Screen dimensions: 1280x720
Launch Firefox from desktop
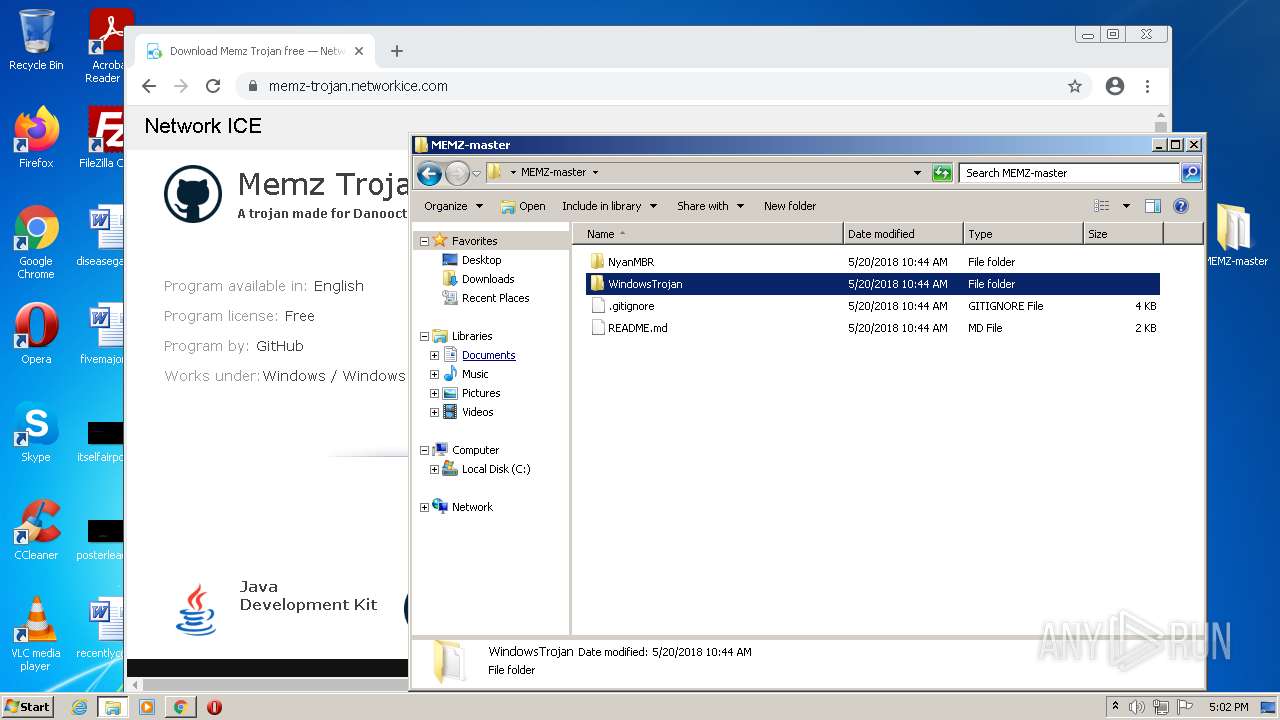[36, 137]
